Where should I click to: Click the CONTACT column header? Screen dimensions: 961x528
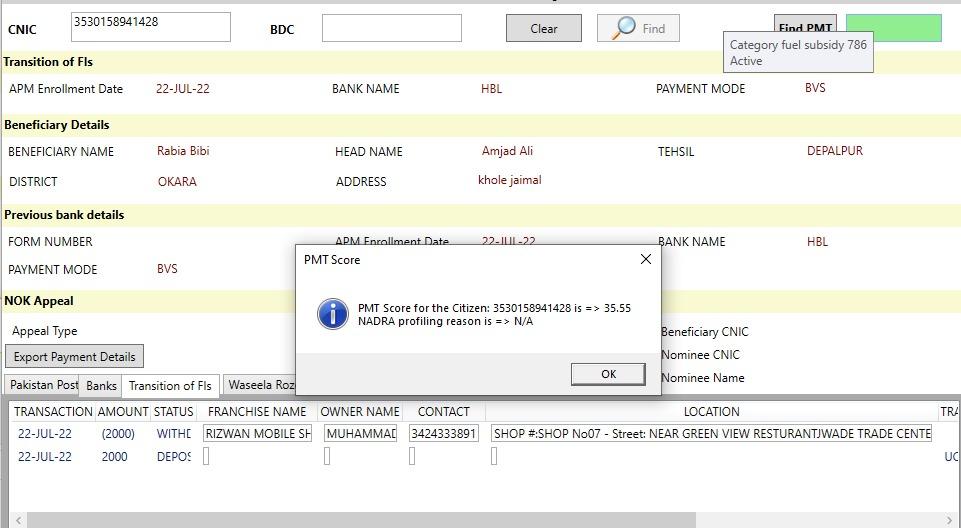[444, 412]
